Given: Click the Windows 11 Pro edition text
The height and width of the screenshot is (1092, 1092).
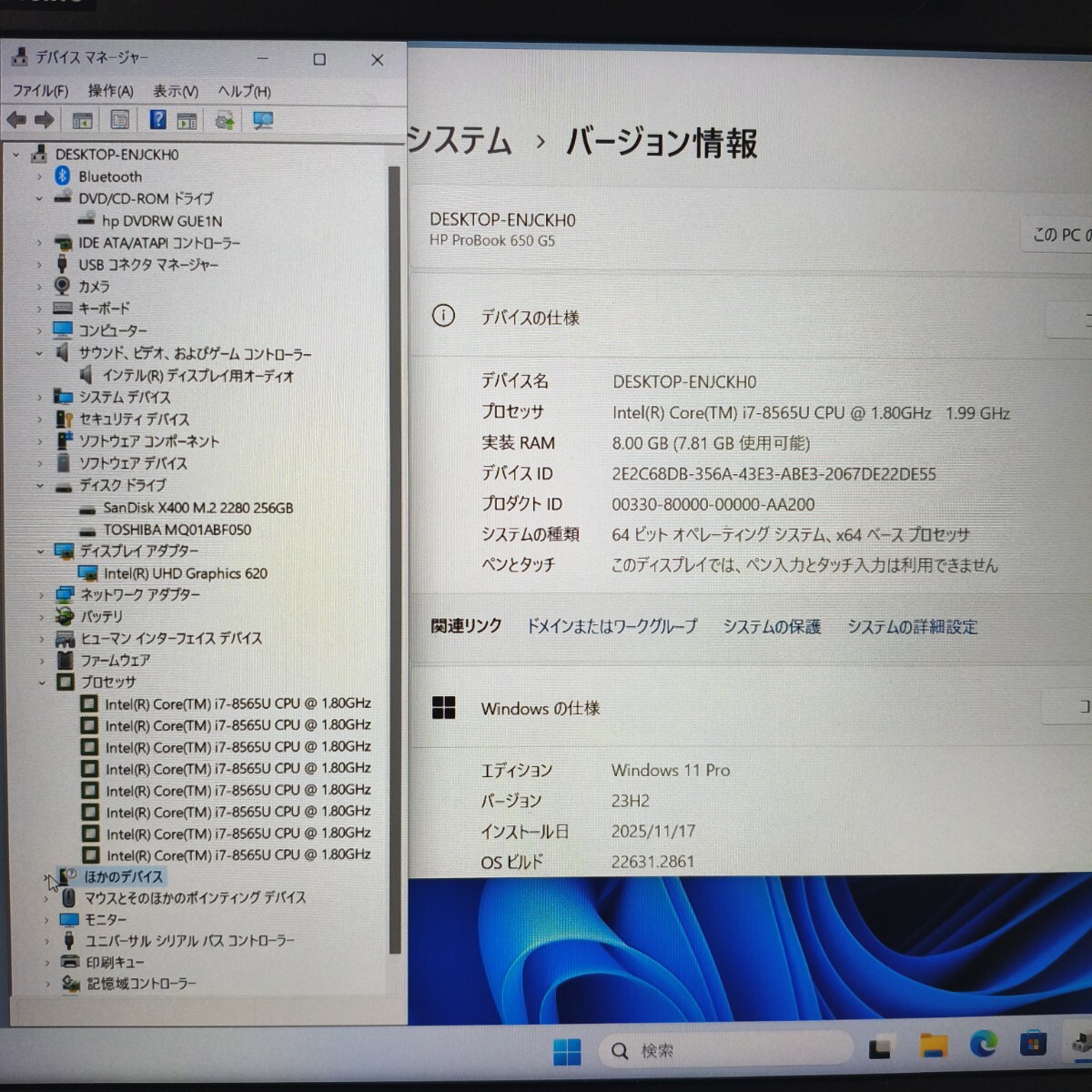Looking at the screenshot, I should (x=671, y=770).
